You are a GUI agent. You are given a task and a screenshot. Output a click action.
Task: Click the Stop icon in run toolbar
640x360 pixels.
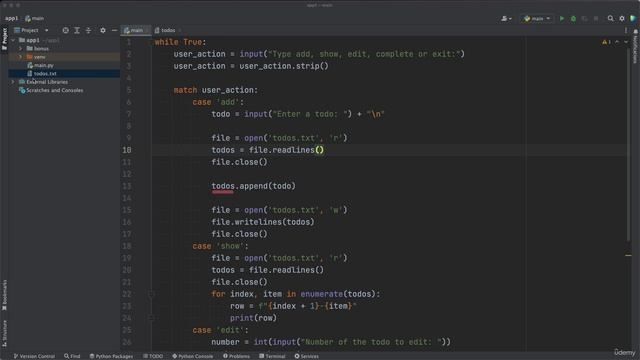[x=596, y=18]
